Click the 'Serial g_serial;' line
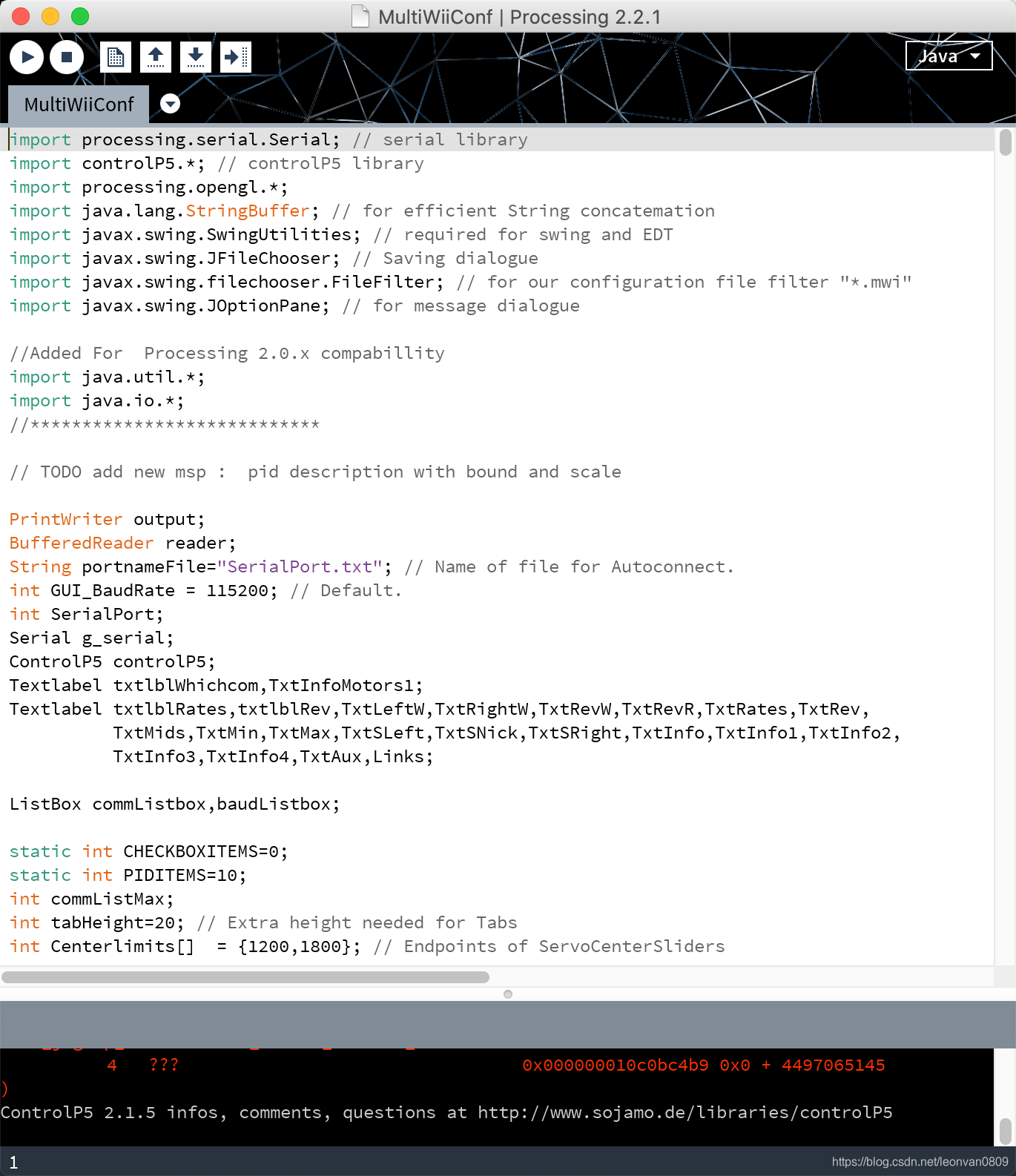 (92, 638)
